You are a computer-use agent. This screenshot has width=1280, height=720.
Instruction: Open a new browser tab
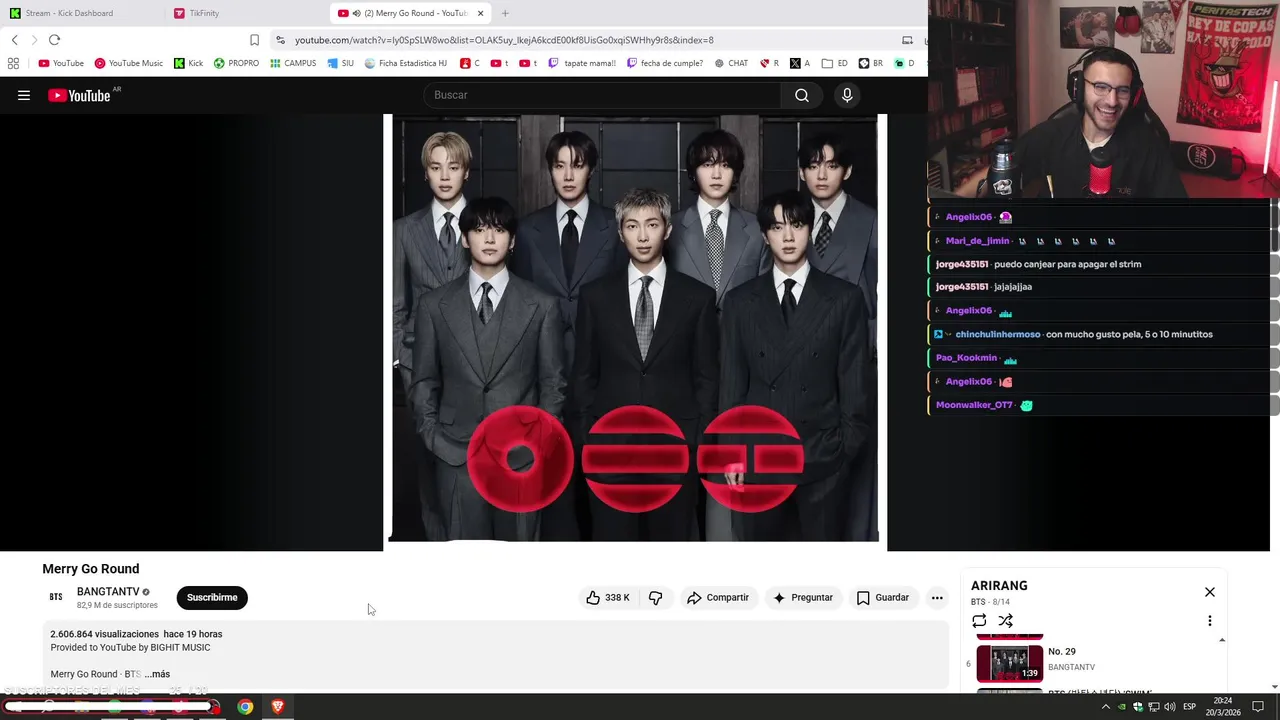click(505, 13)
